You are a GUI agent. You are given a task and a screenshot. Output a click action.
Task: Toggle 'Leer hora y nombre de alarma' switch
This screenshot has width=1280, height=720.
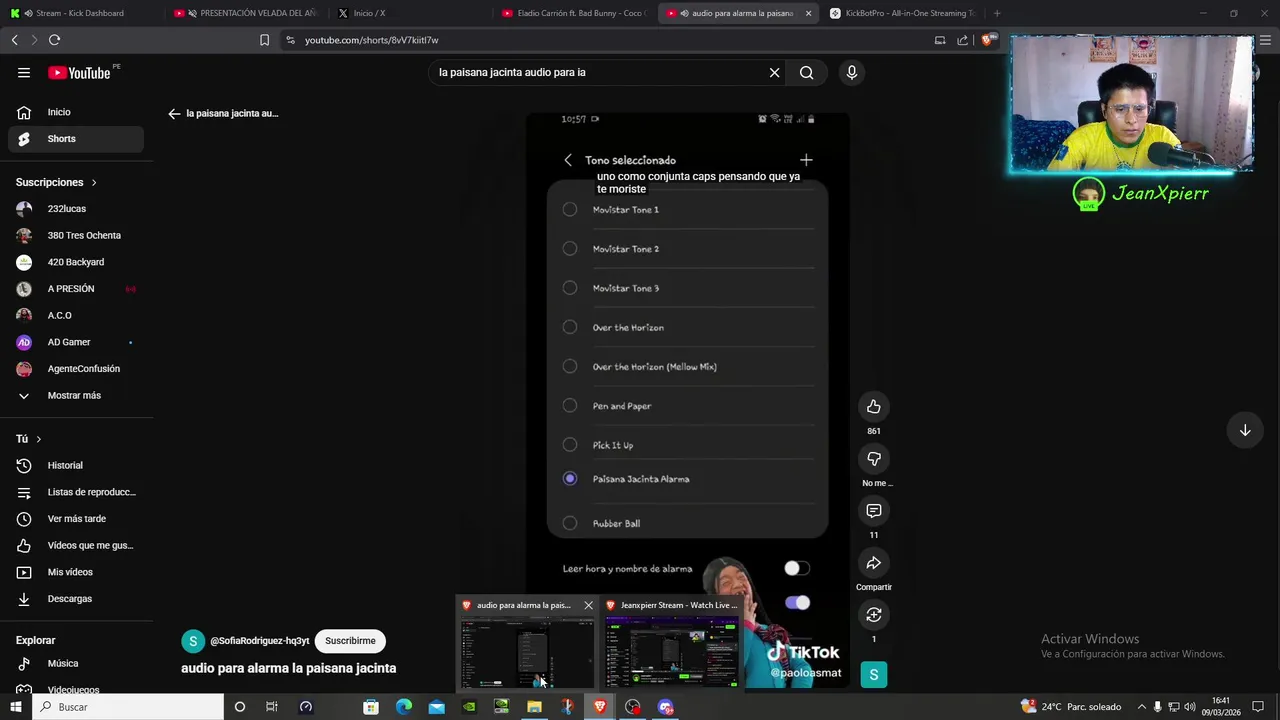click(x=797, y=568)
